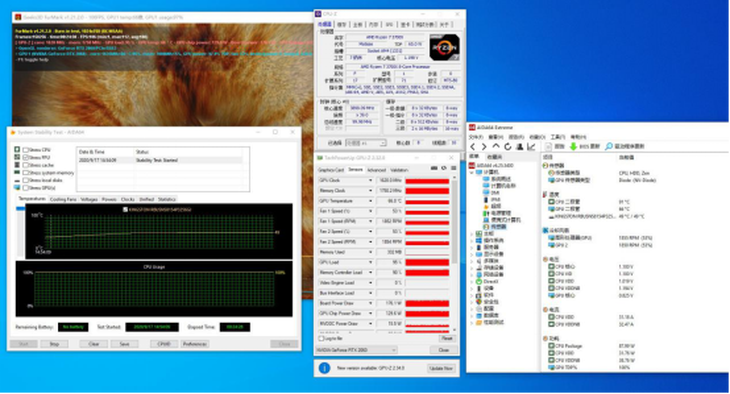Open the processor selection dropdown in CPU-Z

[x=365, y=143]
